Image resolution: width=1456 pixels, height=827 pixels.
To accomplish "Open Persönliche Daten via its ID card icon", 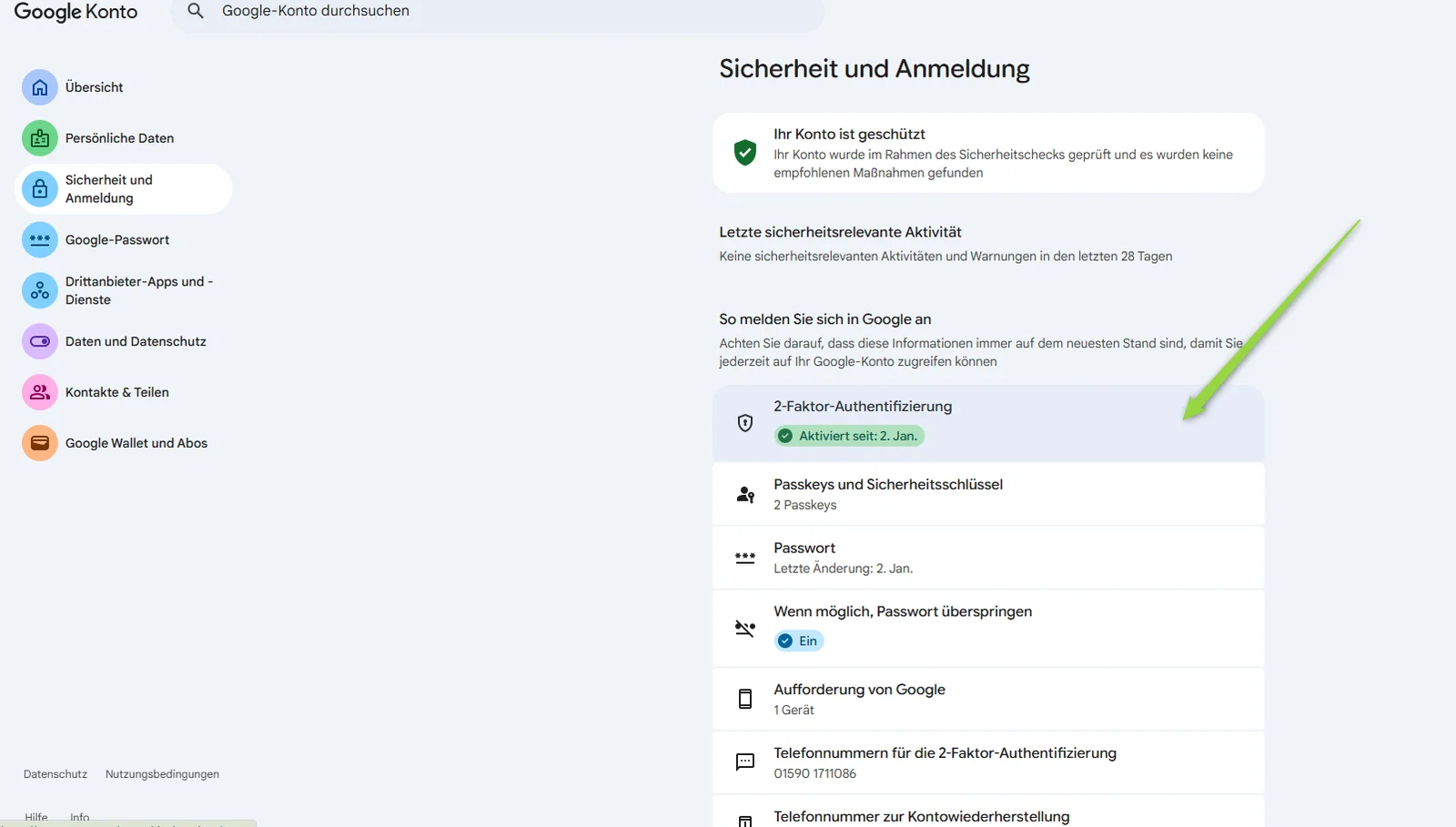I will click(40, 138).
